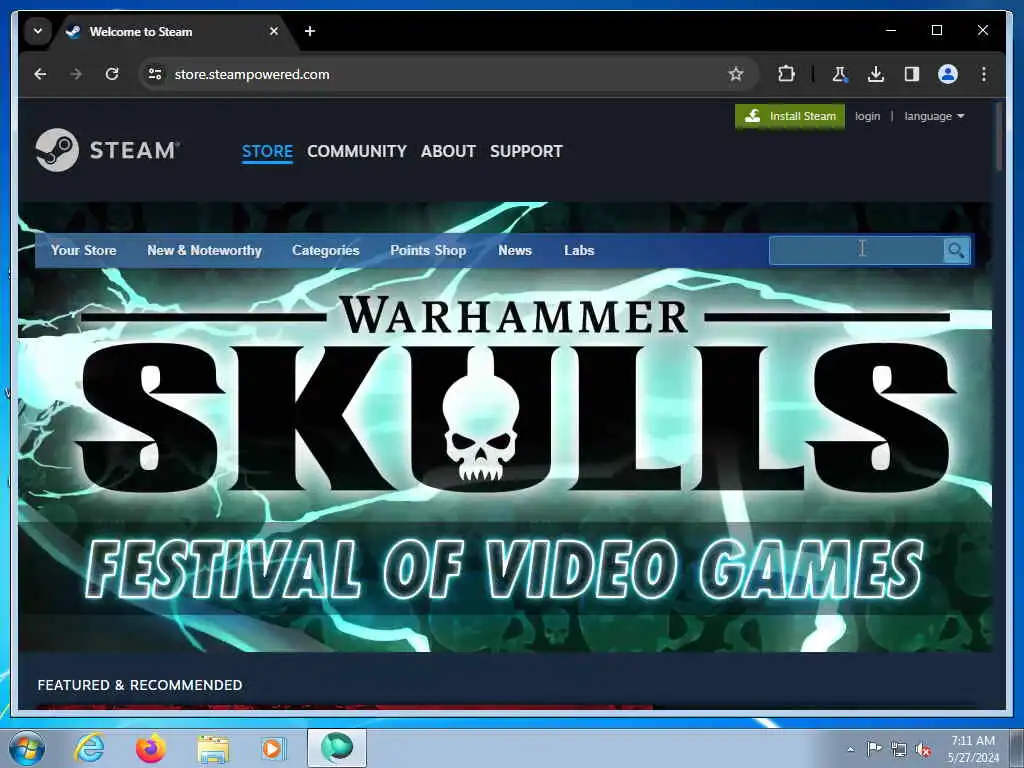Open the network tray icon

pos(899,750)
